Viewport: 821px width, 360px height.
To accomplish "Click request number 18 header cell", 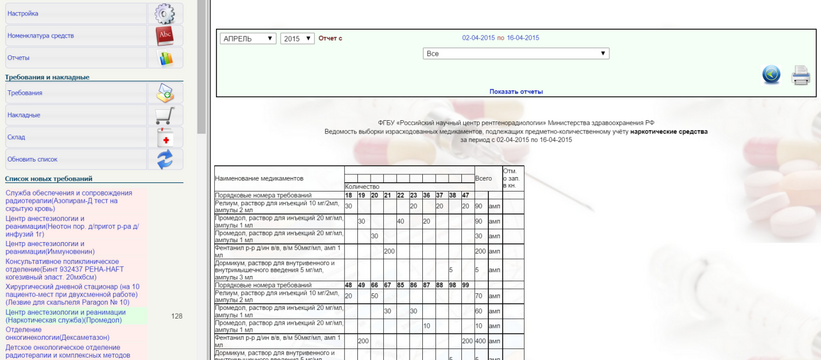I will [351, 195].
